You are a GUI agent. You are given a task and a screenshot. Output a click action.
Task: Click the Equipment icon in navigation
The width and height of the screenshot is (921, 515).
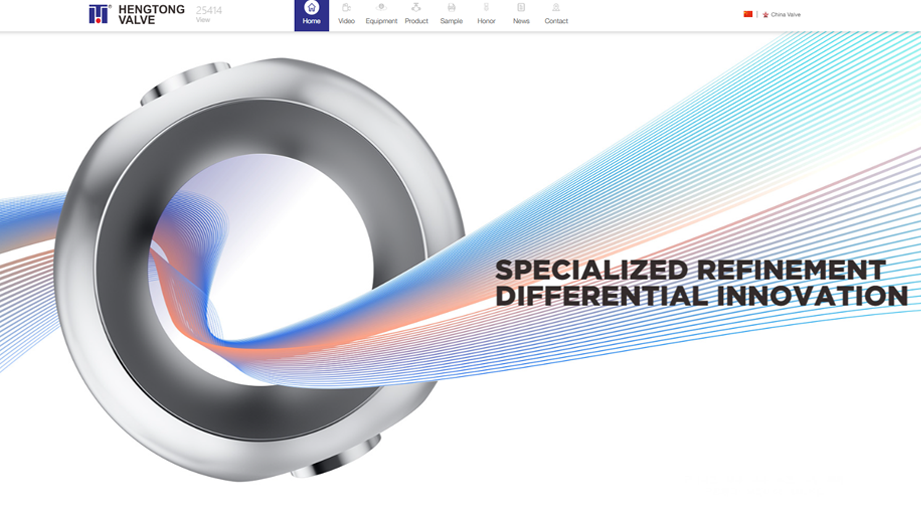[381, 7]
